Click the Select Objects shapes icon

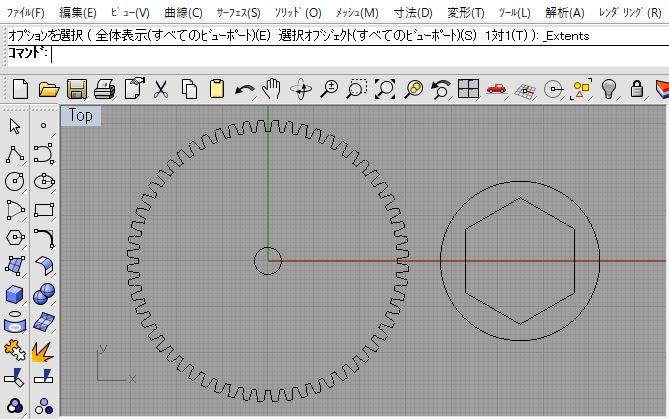pyautogui.click(x=581, y=89)
